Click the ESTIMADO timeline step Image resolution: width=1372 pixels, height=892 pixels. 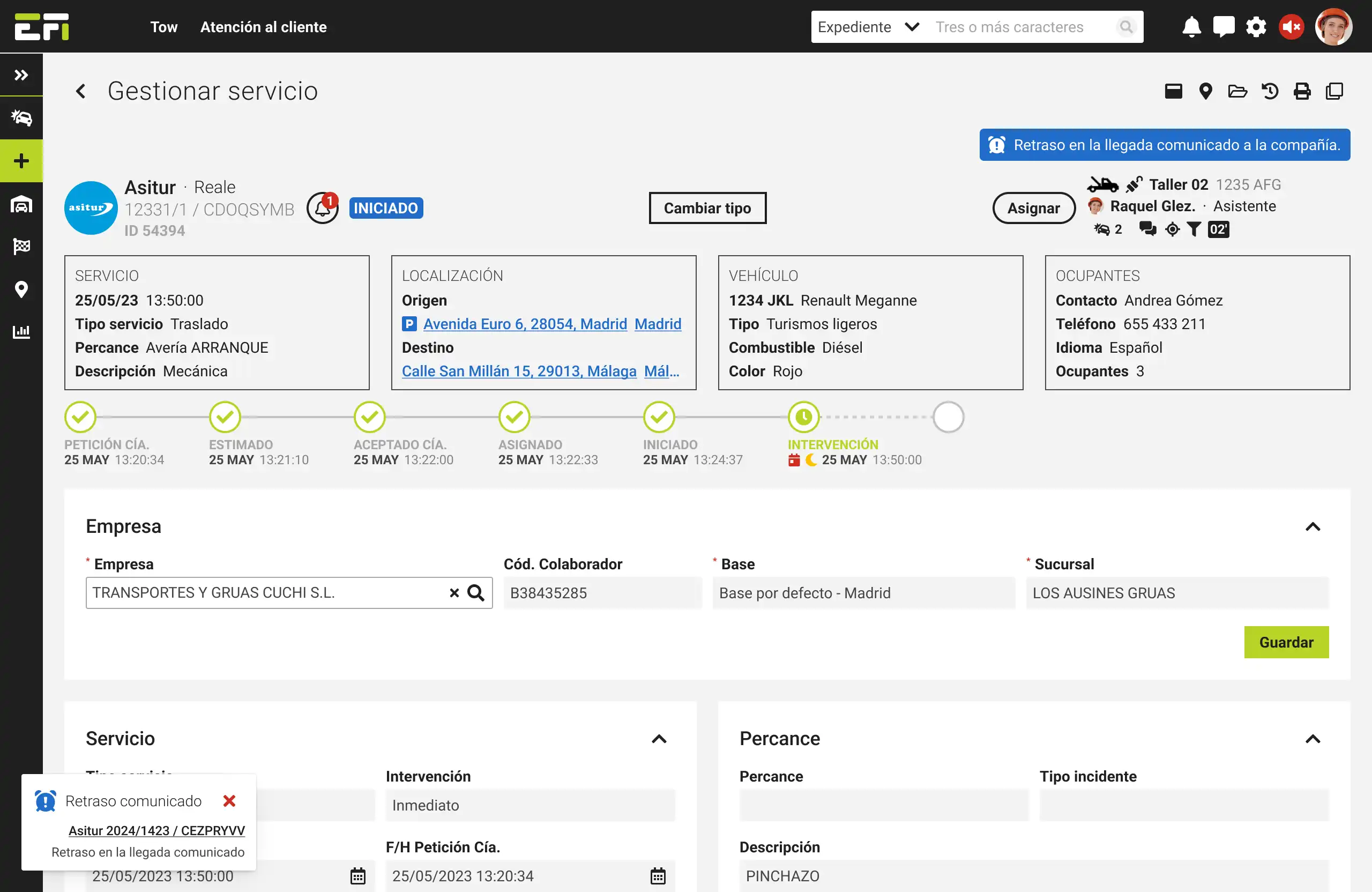tap(225, 417)
